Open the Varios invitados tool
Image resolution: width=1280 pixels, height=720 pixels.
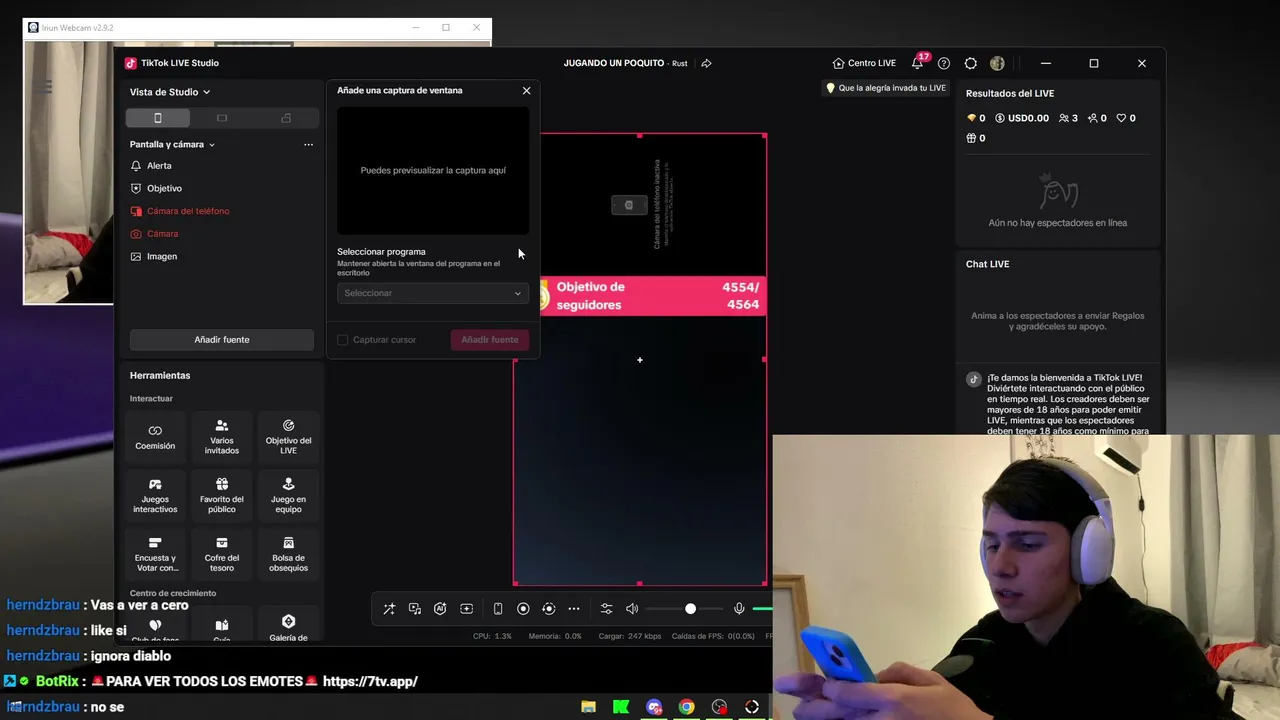(222, 437)
